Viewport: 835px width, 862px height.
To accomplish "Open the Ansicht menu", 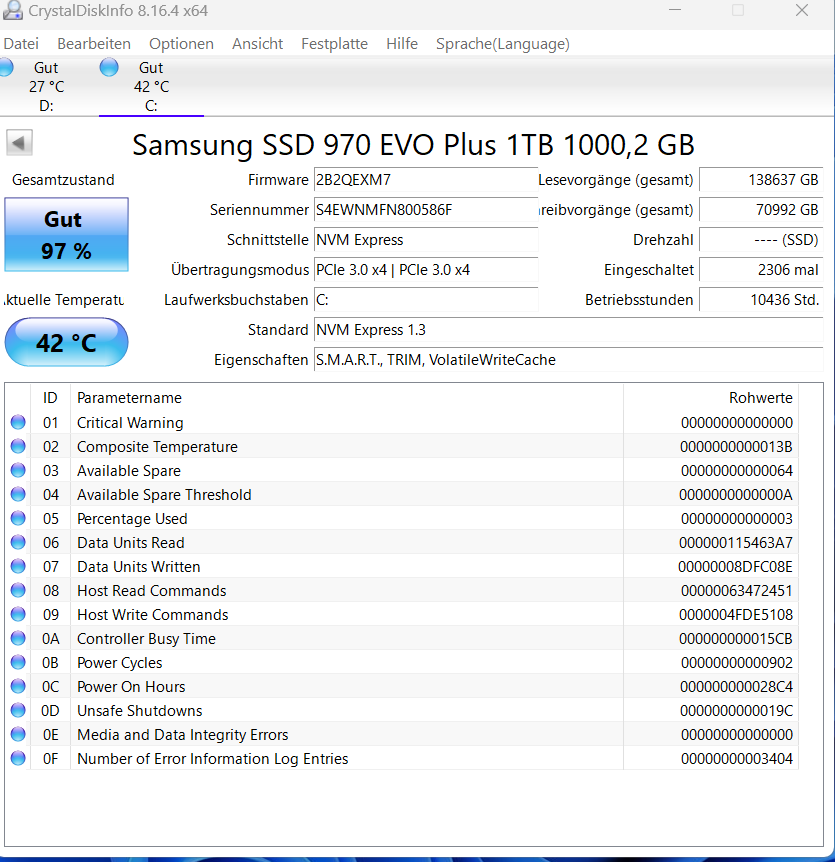I will [257, 43].
